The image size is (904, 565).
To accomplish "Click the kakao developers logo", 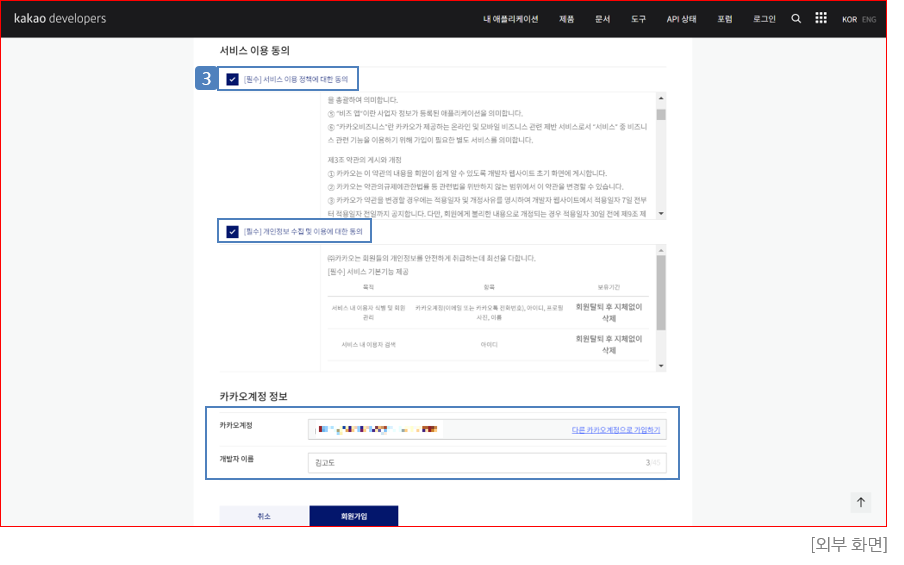I will 59,19.
